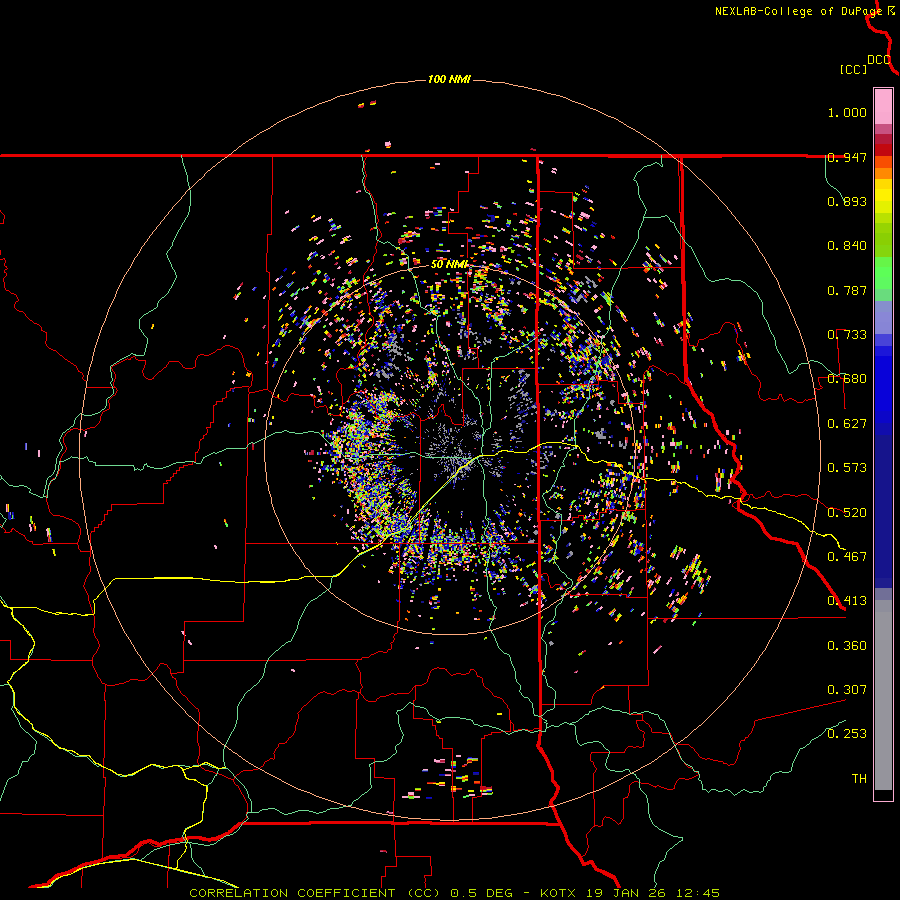Click the 0.360 color scale value

847,646
